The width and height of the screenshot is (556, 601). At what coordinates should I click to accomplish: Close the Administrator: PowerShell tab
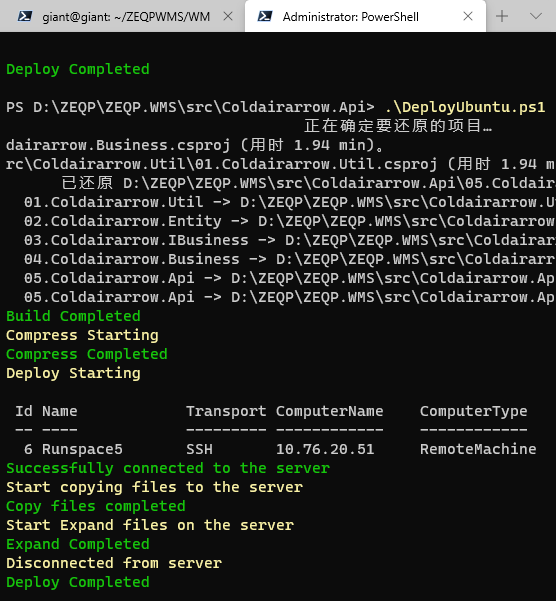click(x=468, y=16)
